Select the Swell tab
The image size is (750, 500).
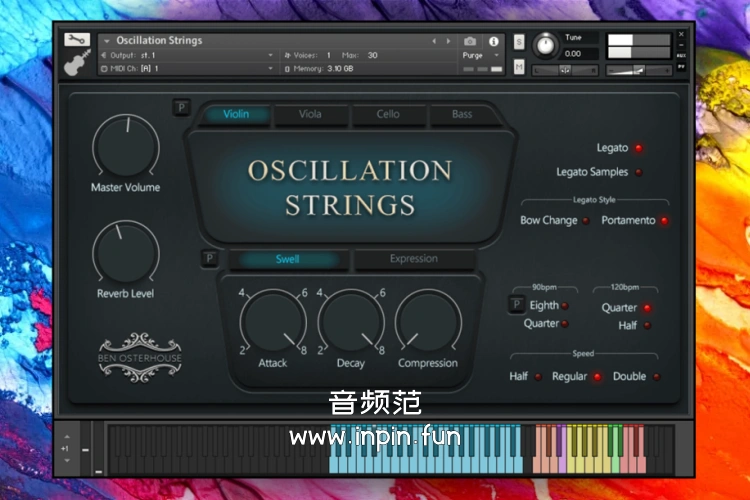click(x=287, y=259)
